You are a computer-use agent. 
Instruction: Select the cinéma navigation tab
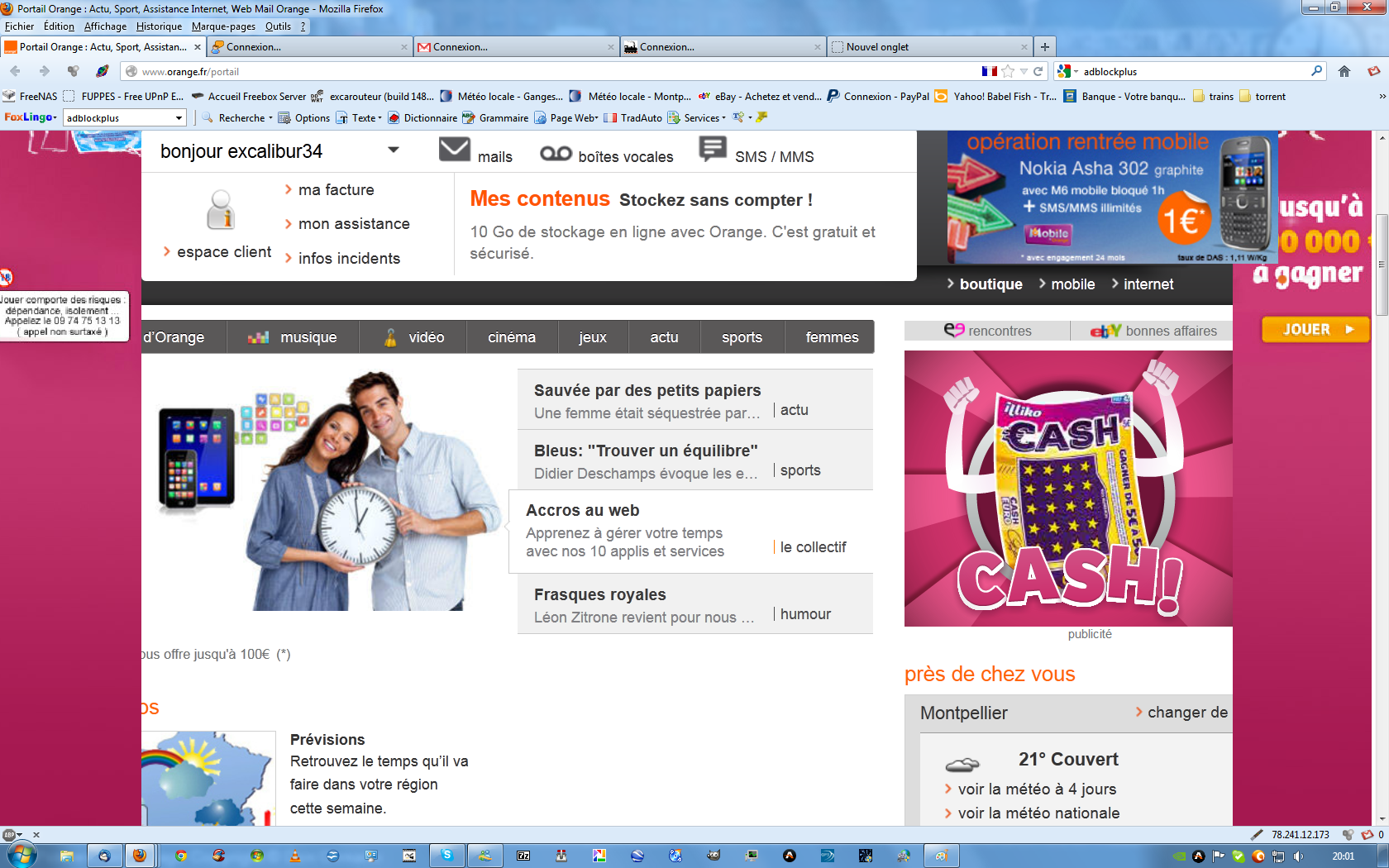tap(512, 337)
